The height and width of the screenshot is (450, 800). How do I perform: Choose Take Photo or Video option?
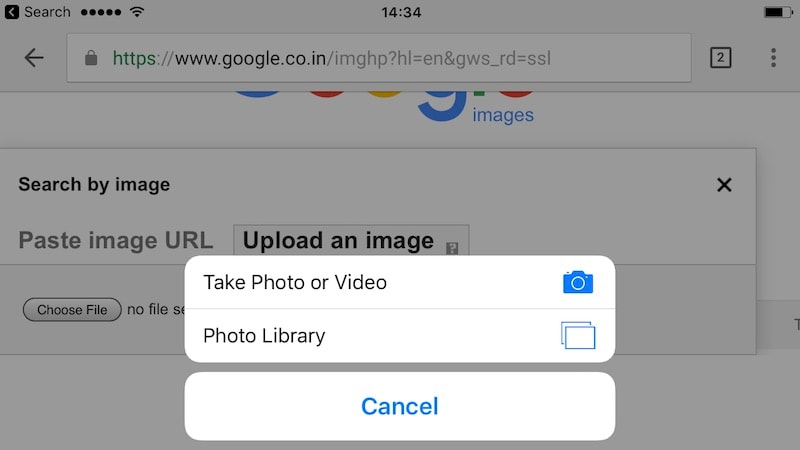[x=399, y=282]
